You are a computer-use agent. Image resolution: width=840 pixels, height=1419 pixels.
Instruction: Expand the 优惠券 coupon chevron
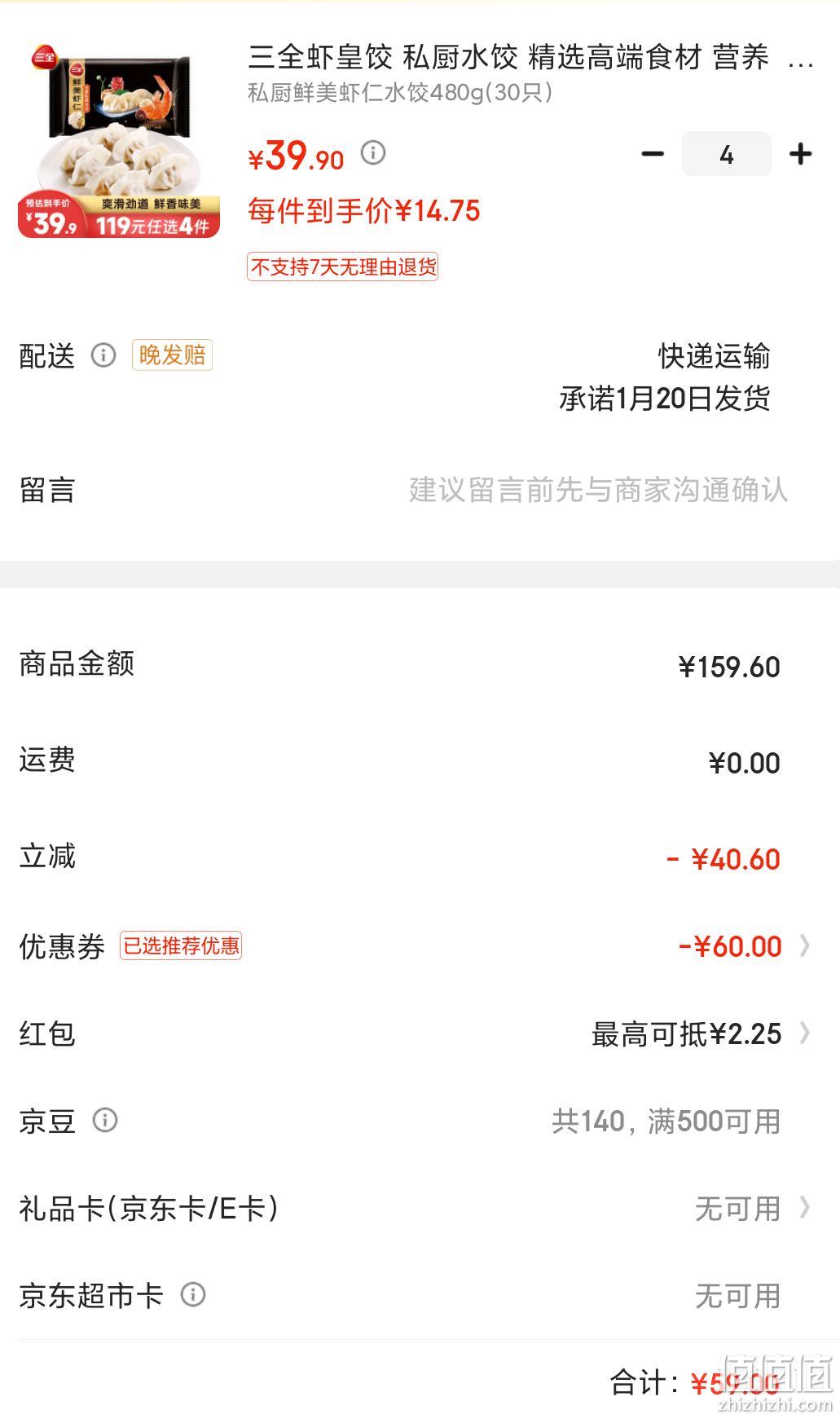pyautogui.click(x=805, y=945)
